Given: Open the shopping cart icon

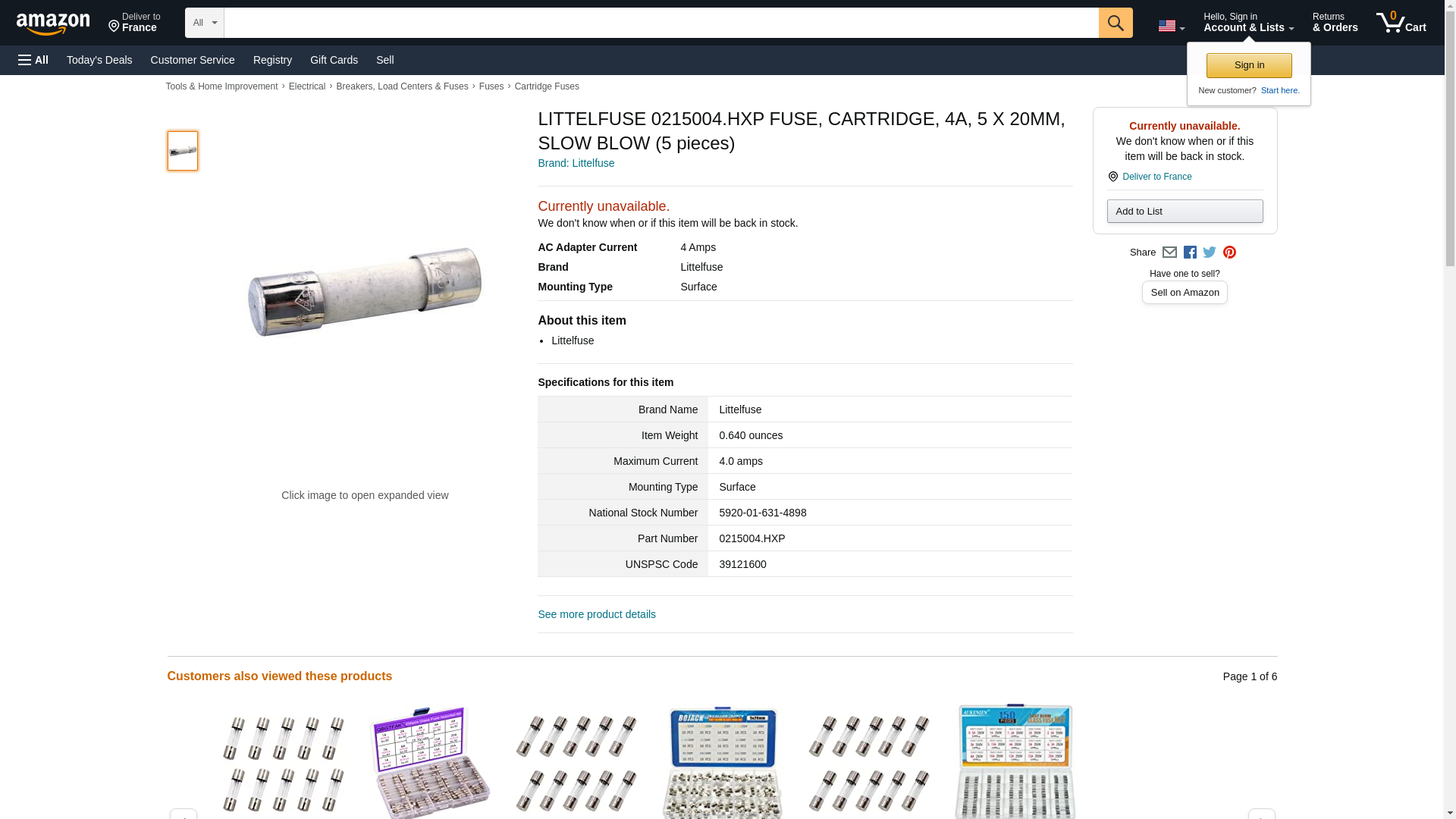Looking at the screenshot, I should click(x=1401, y=22).
